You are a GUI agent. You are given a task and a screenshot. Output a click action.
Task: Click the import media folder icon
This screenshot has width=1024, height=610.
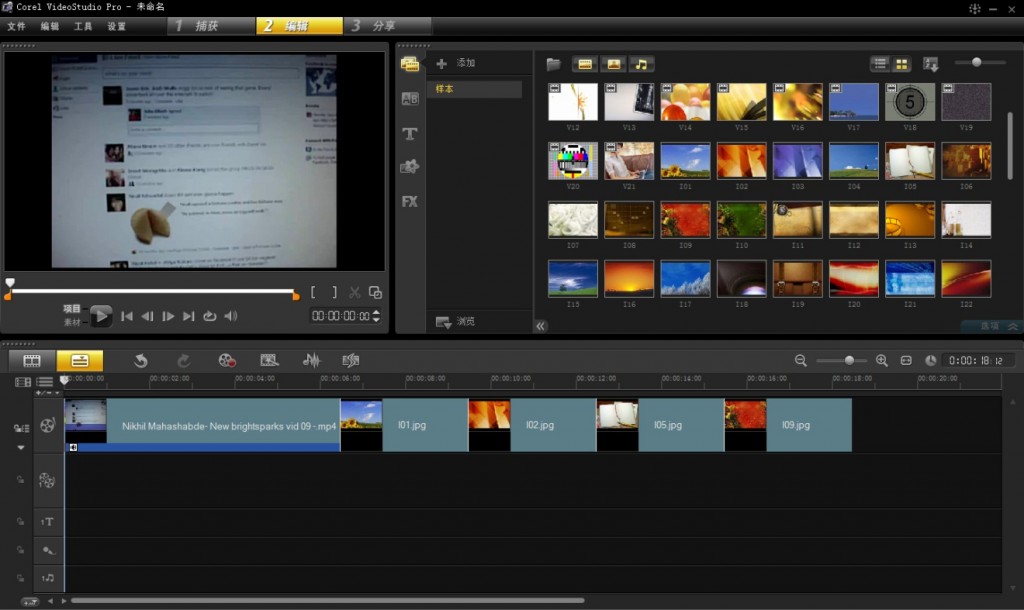pos(554,64)
